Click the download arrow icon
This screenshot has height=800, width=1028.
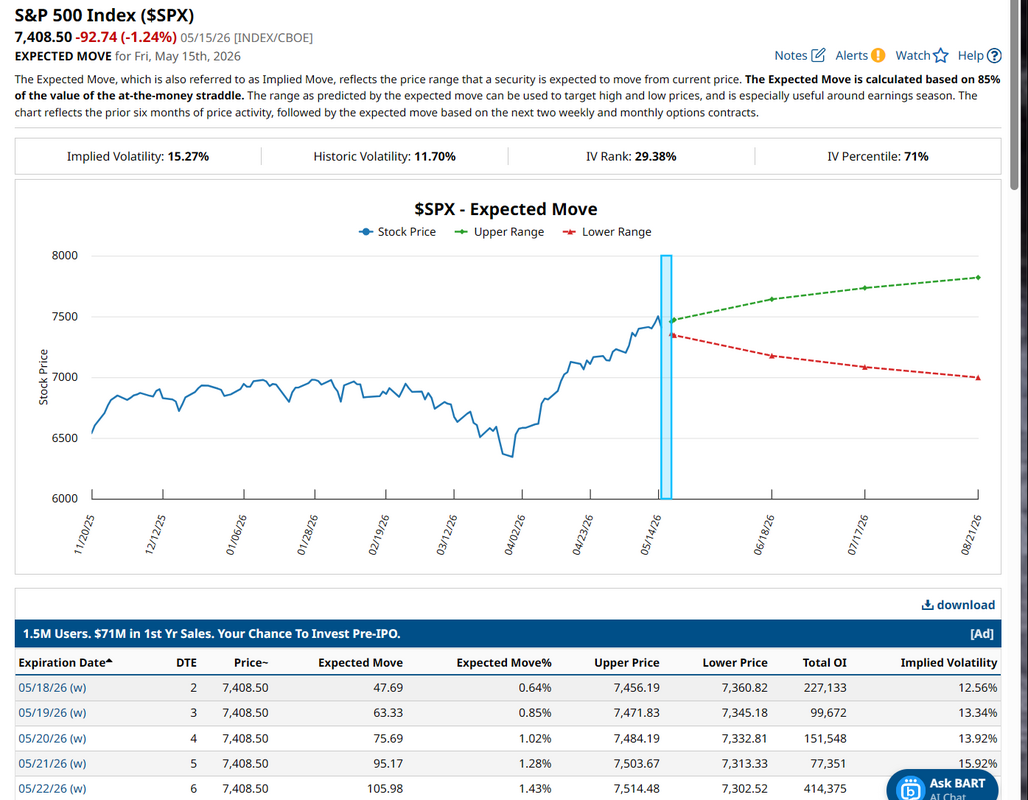point(927,605)
